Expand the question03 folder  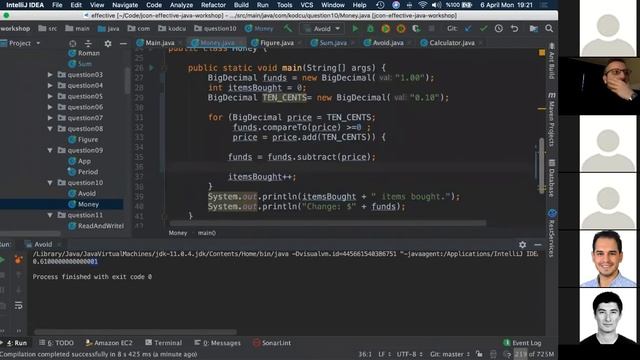[x=50, y=75]
